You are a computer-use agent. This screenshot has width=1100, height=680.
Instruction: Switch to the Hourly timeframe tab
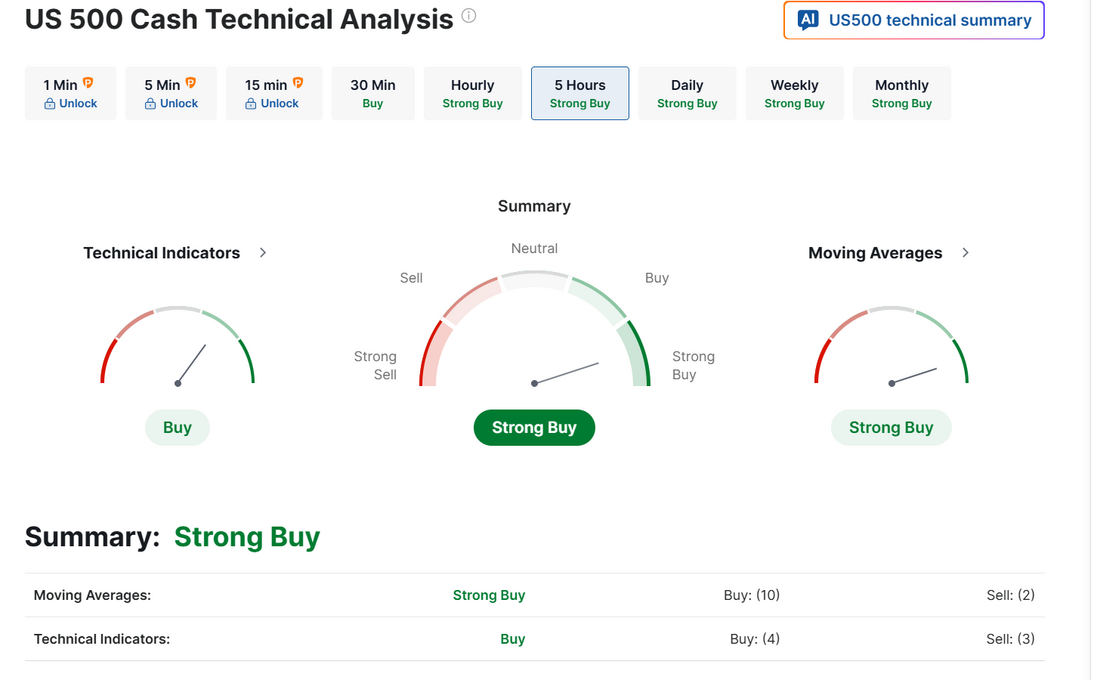click(x=472, y=93)
